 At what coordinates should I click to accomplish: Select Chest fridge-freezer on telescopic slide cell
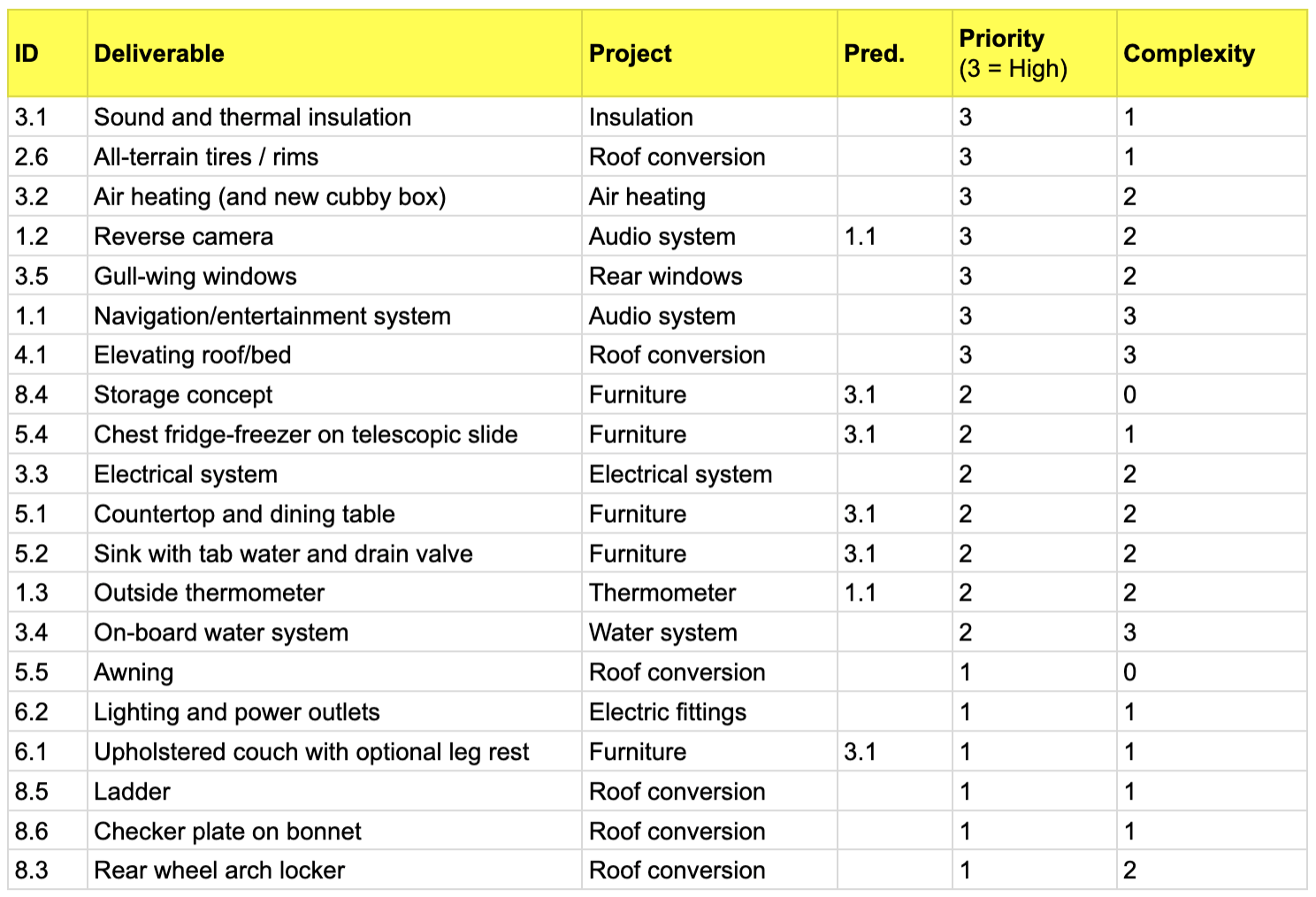[305, 435]
